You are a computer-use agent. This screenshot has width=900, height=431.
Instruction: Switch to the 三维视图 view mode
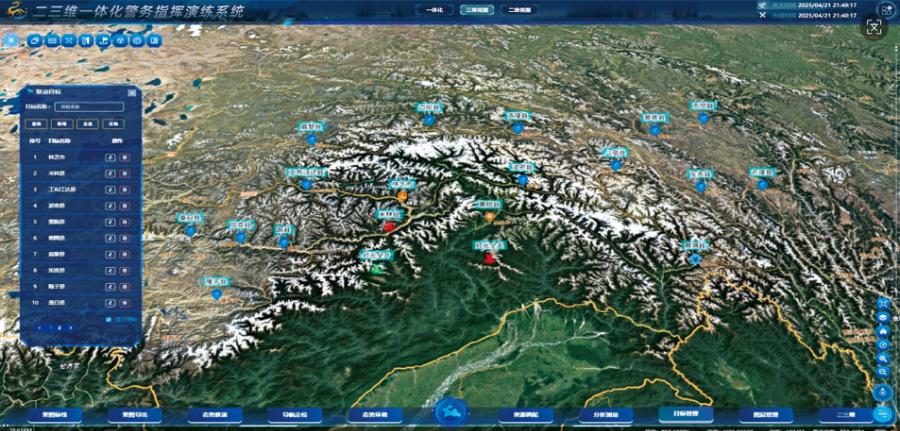pyautogui.click(x=476, y=9)
